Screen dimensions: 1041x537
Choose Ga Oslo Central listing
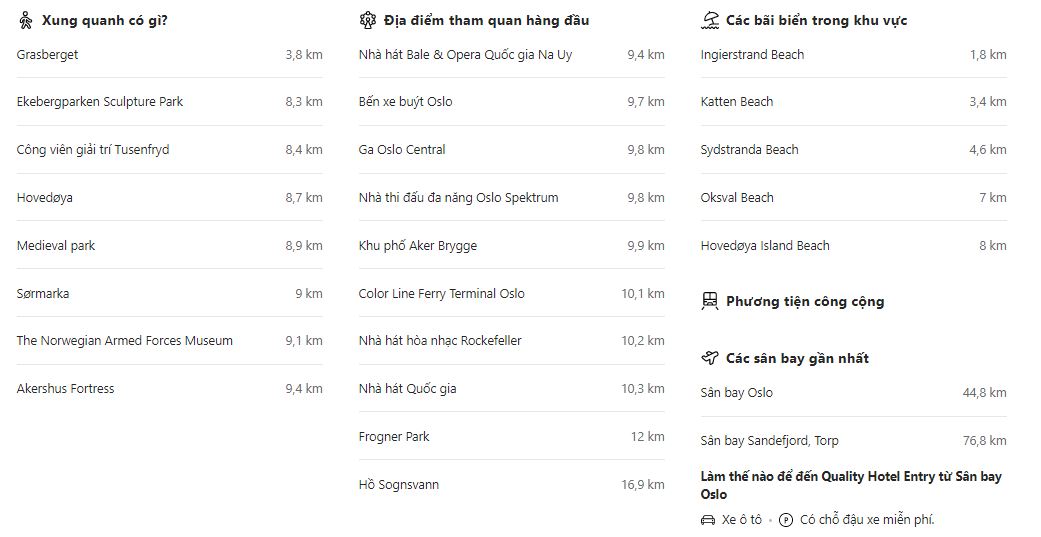pyautogui.click(x=511, y=150)
